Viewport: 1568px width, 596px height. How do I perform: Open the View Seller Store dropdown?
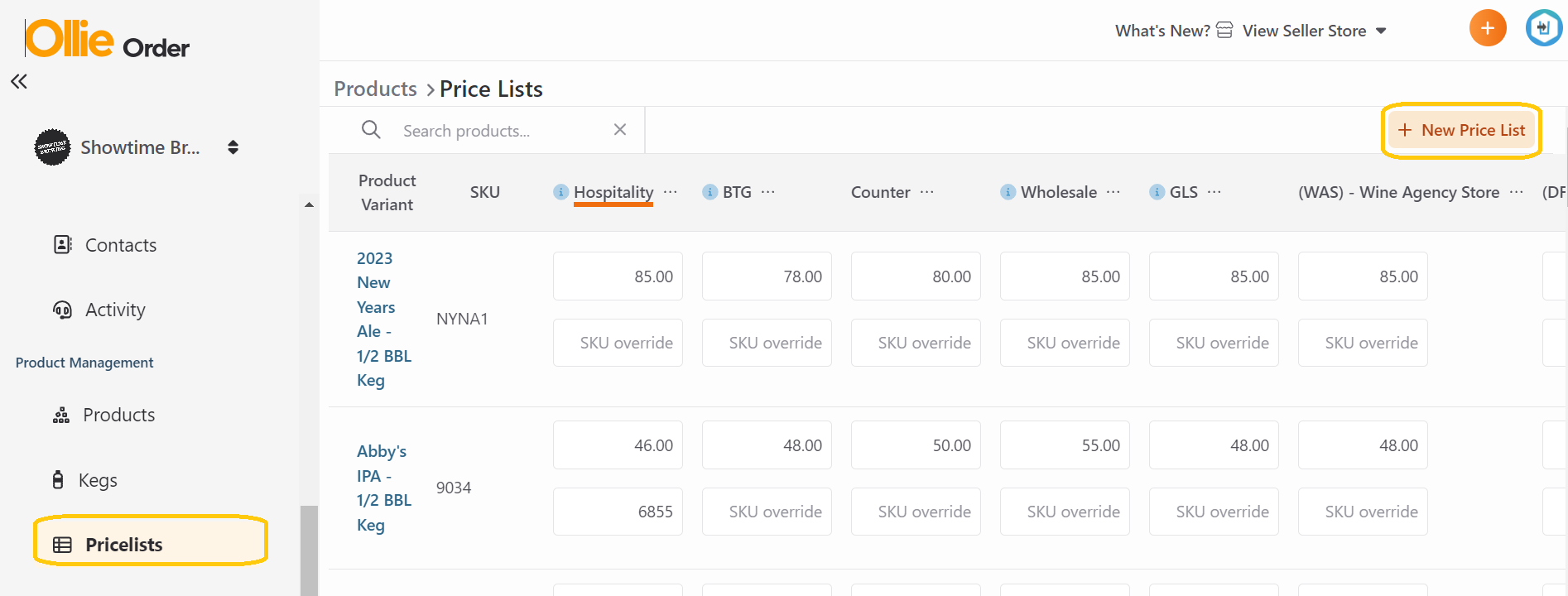click(x=1315, y=31)
